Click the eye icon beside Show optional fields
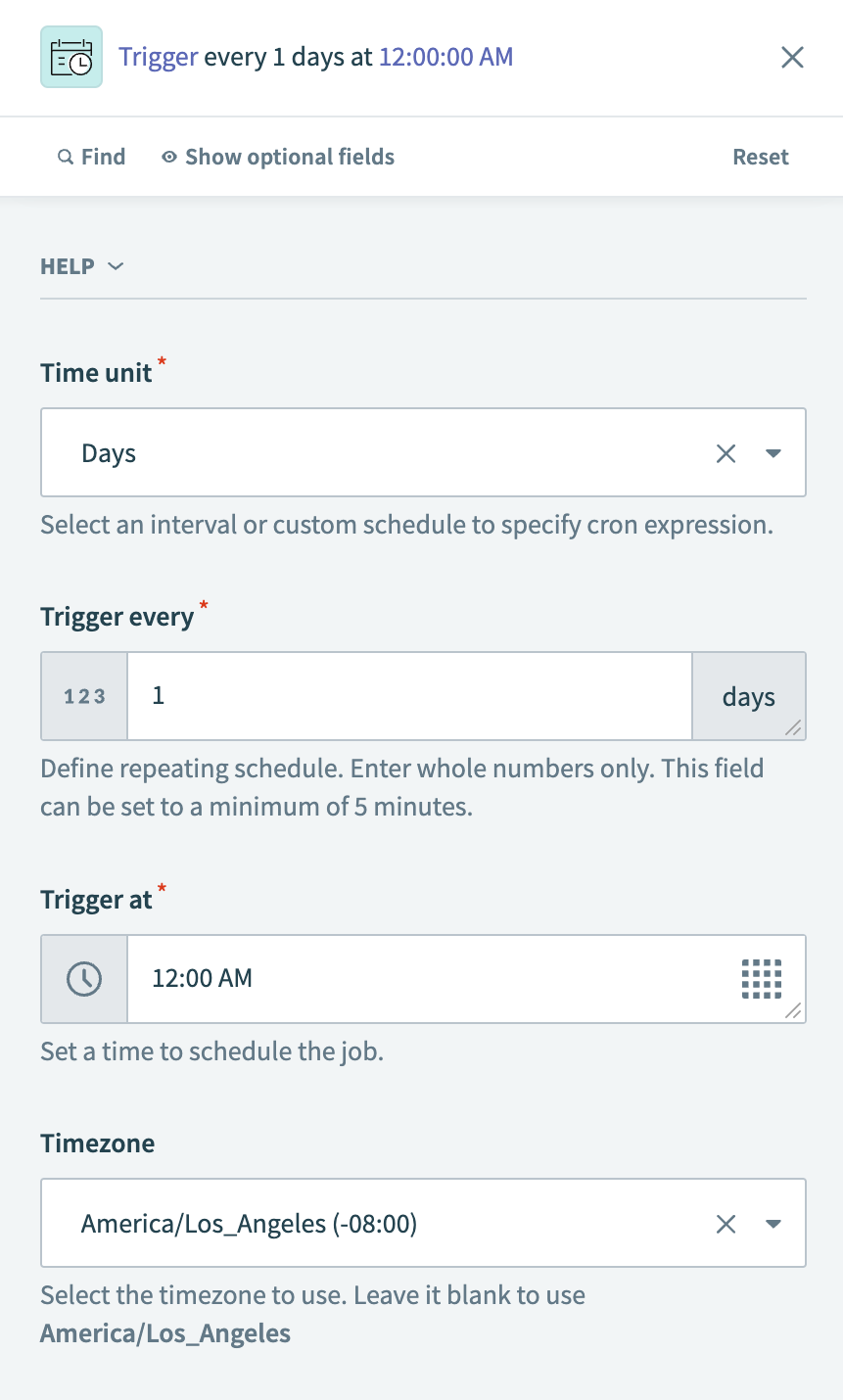This screenshot has width=843, height=1400. 168,157
